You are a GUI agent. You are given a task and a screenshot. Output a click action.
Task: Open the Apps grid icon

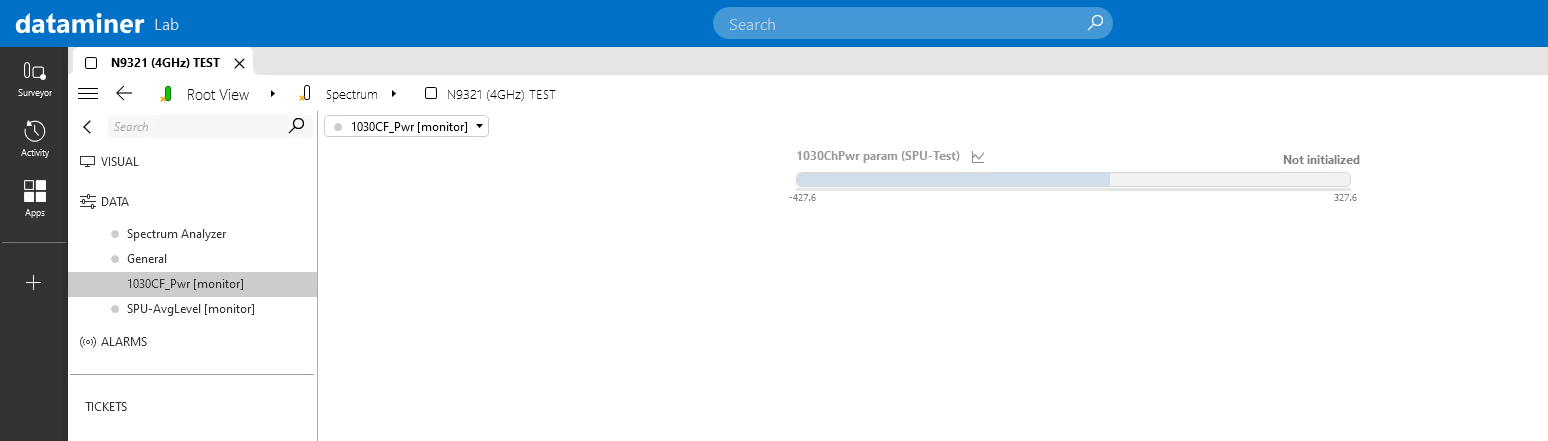(x=34, y=198)
